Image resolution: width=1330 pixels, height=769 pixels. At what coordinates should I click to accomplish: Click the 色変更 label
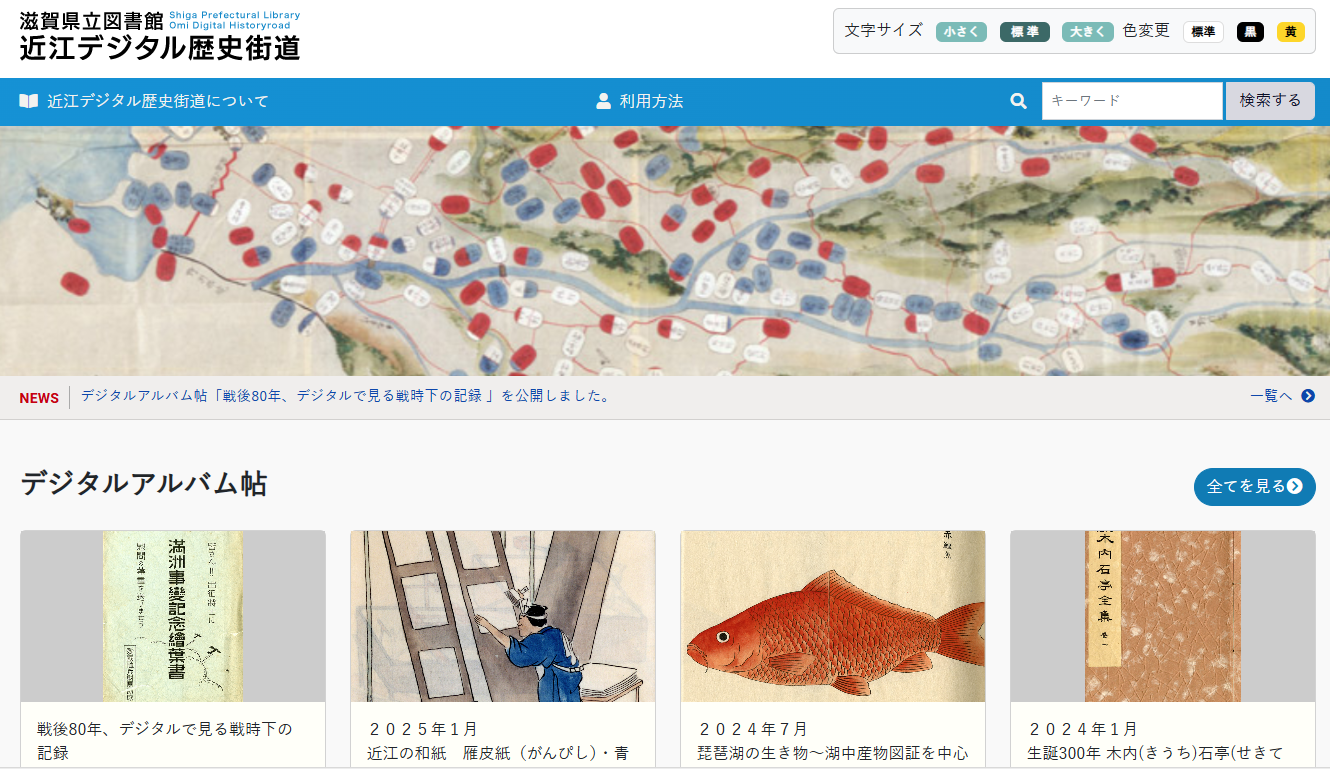point(1146,31)
